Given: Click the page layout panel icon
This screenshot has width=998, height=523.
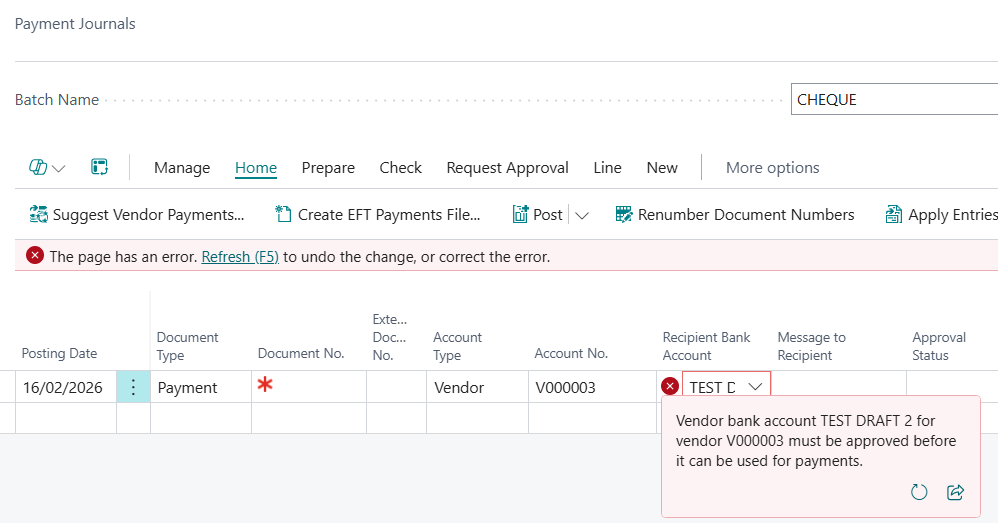Looking at the screenshot, I should pyautogui.click(x=99, y=167).
